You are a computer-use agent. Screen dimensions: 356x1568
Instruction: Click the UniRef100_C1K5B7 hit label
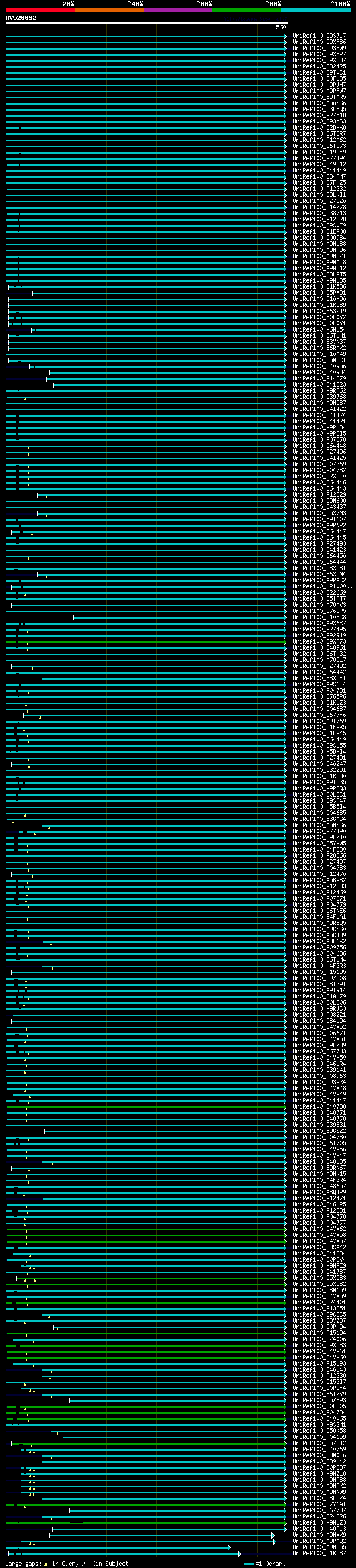319,1554
